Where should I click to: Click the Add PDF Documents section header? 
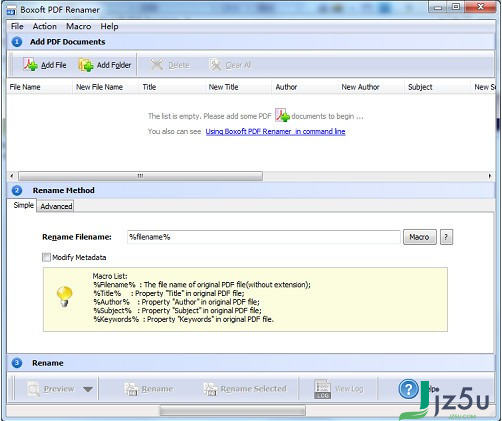click(x=251, y=42)
